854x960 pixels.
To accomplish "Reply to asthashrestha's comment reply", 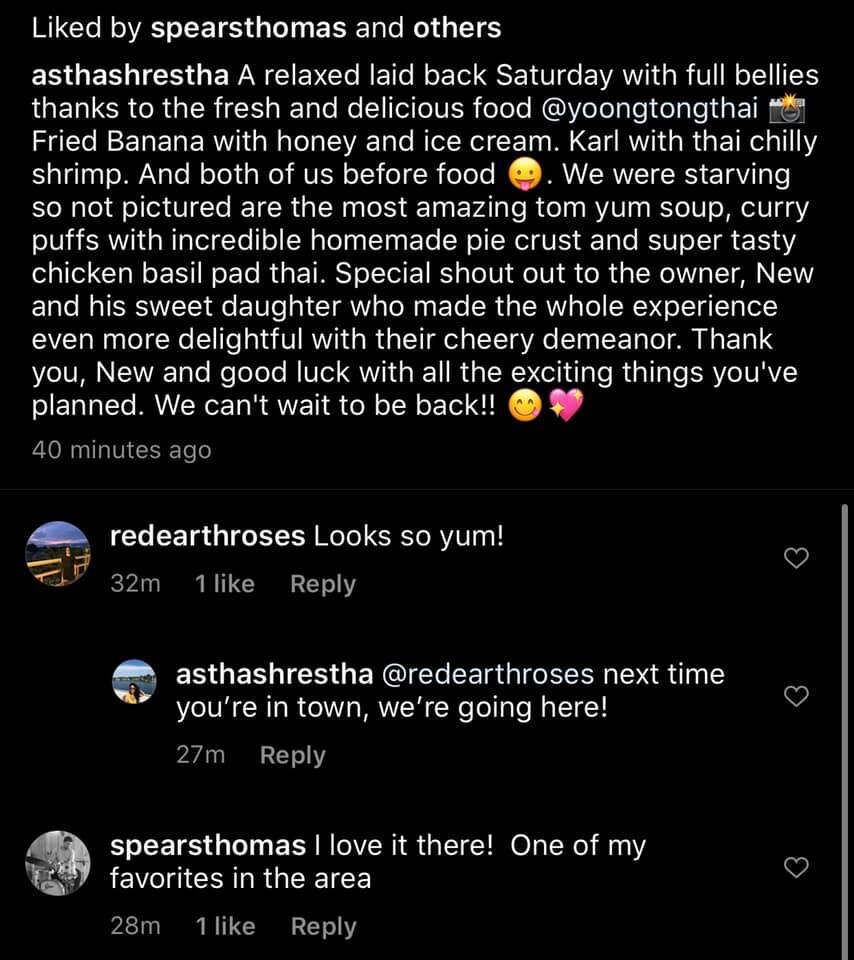I will pos(292,755).
